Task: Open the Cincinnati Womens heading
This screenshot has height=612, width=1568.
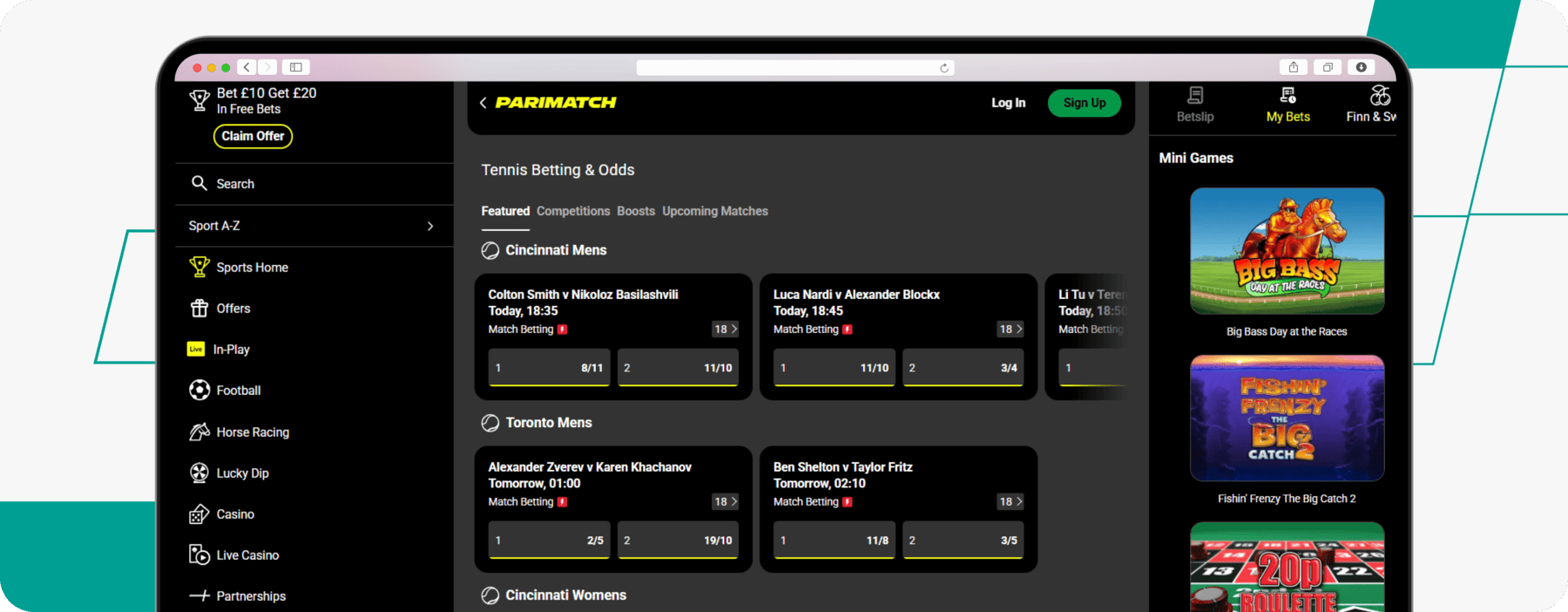Action: pyautogui.click(x=566, y=595)
